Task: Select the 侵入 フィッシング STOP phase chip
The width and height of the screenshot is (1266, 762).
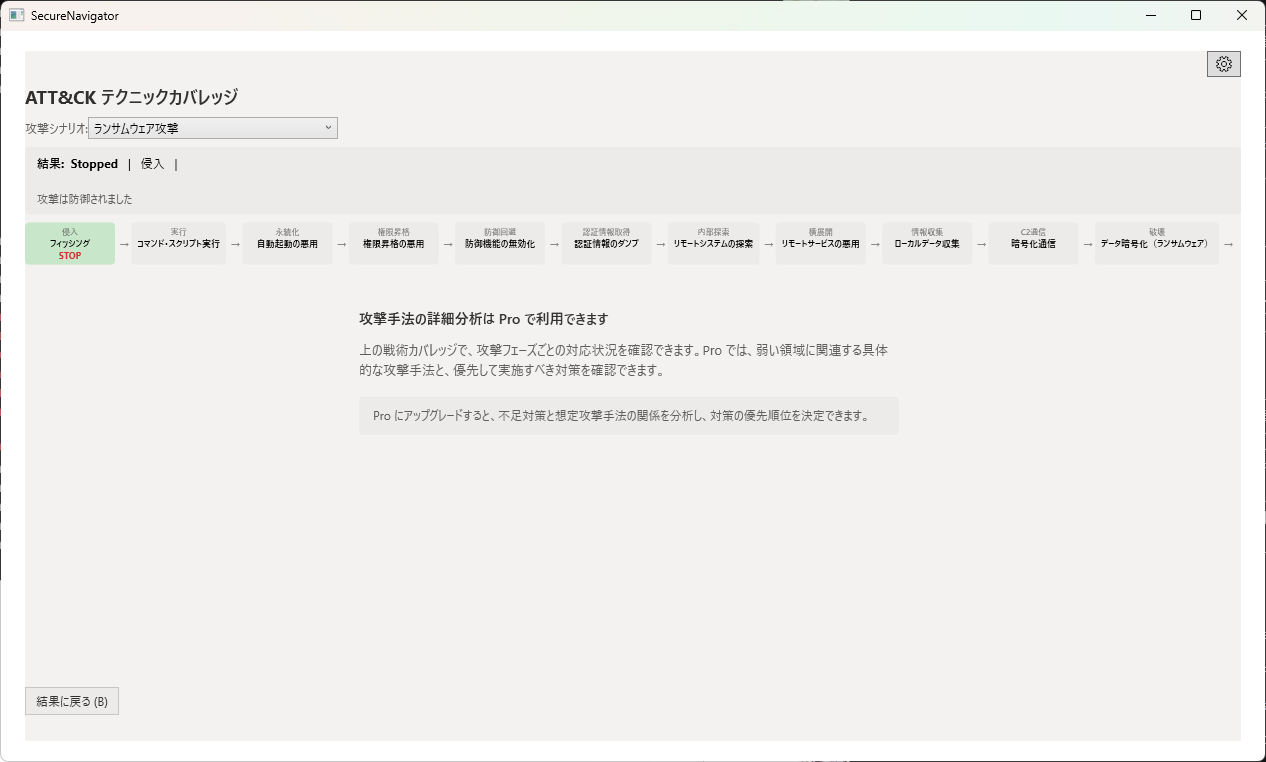Action: [70, 243]
